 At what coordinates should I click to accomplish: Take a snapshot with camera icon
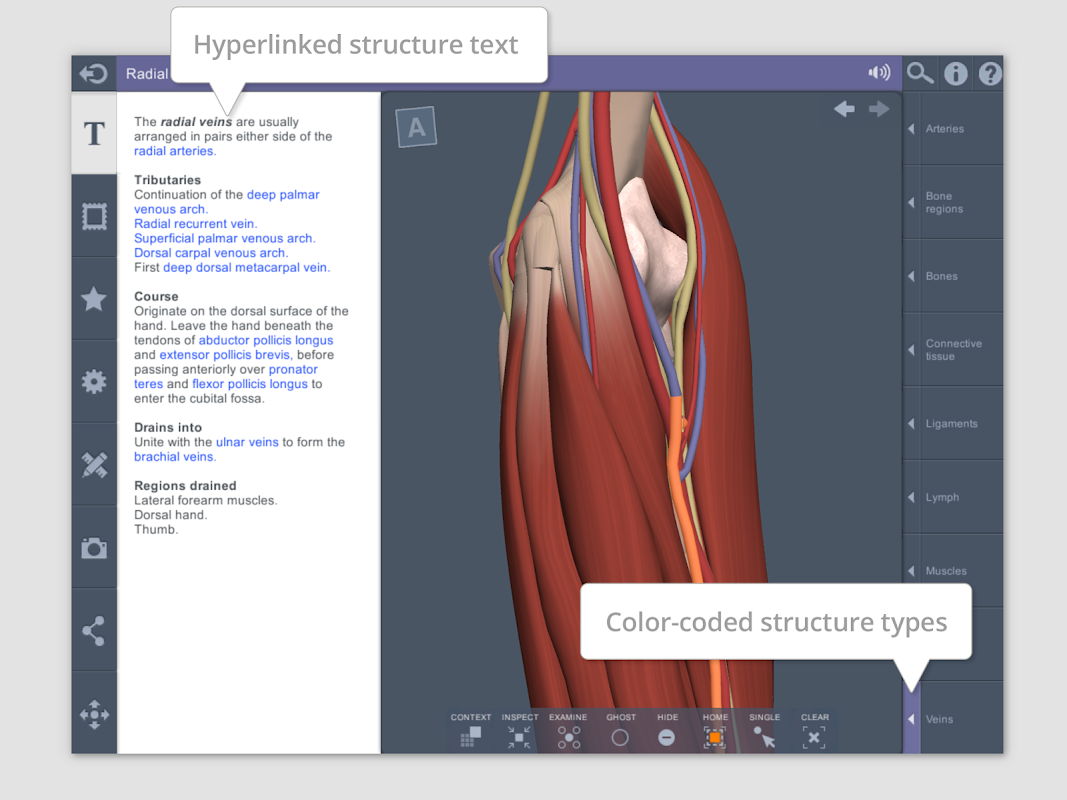coord(94,547)
